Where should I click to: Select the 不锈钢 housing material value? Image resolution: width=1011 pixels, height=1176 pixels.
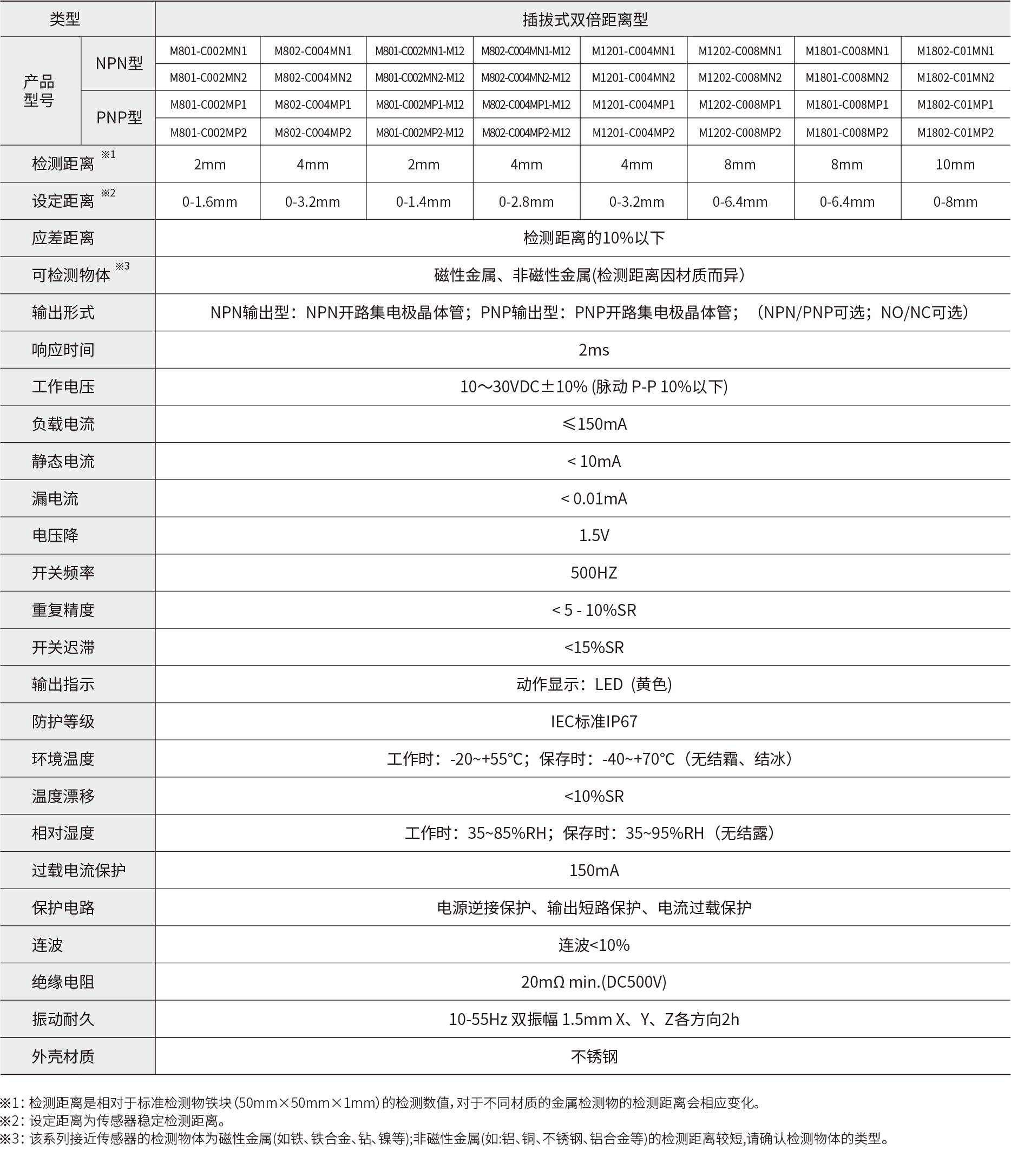click(x=594, y=1057)
